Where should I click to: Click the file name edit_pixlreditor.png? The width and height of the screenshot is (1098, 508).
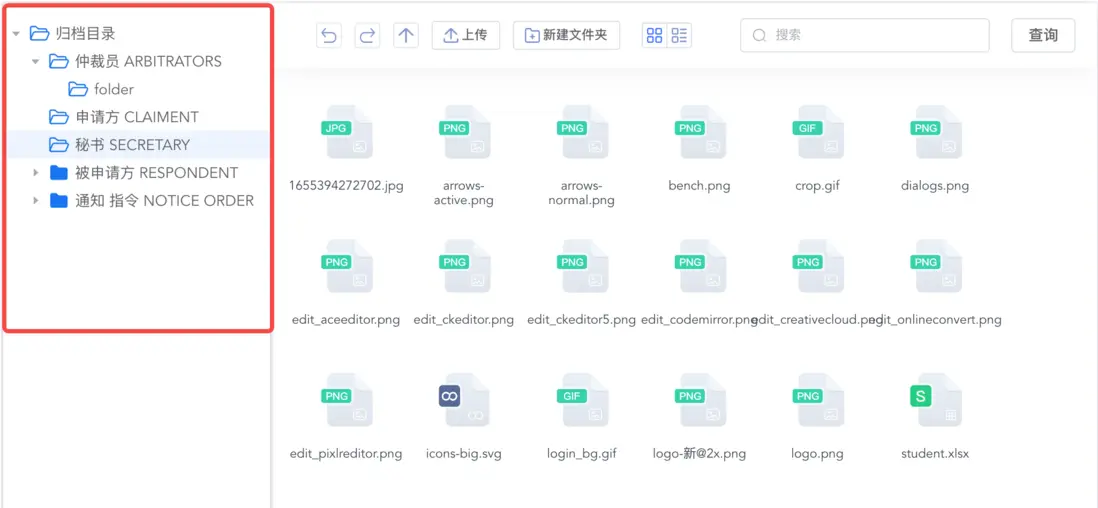pos(346,453)
